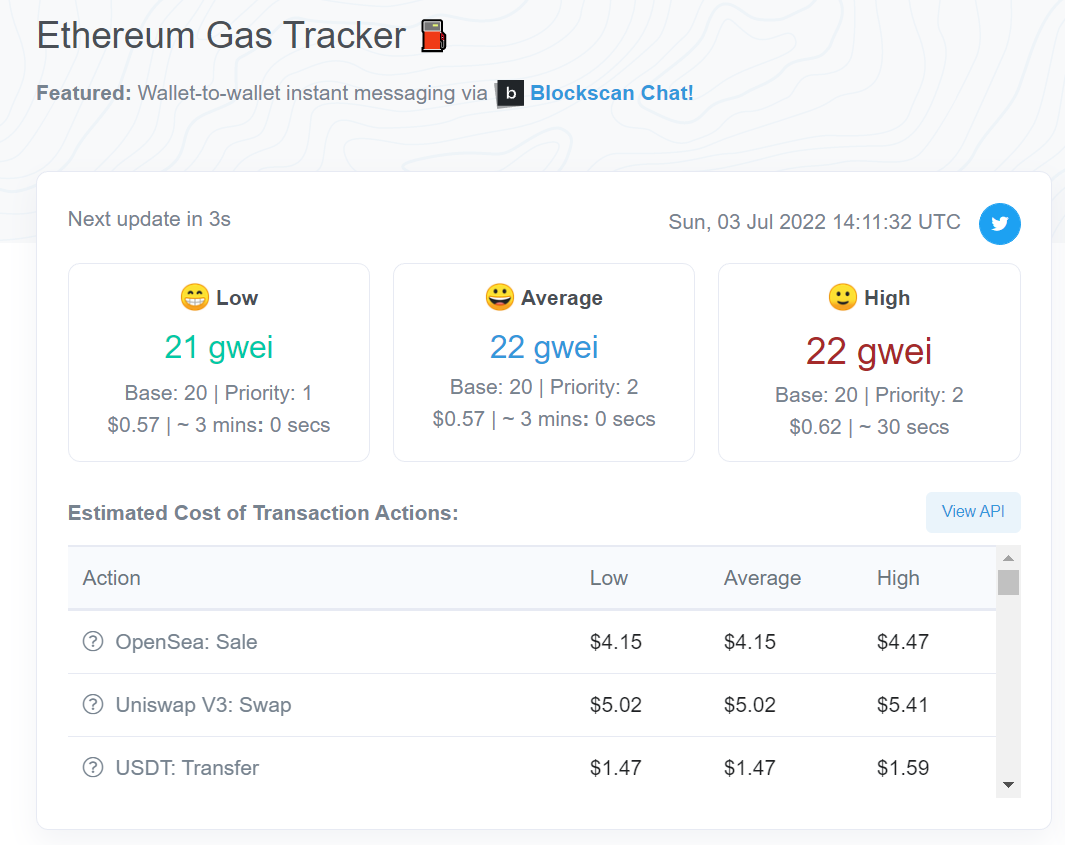
Task: Select the High 22 gwei card
Action: (x=869, y=362)
